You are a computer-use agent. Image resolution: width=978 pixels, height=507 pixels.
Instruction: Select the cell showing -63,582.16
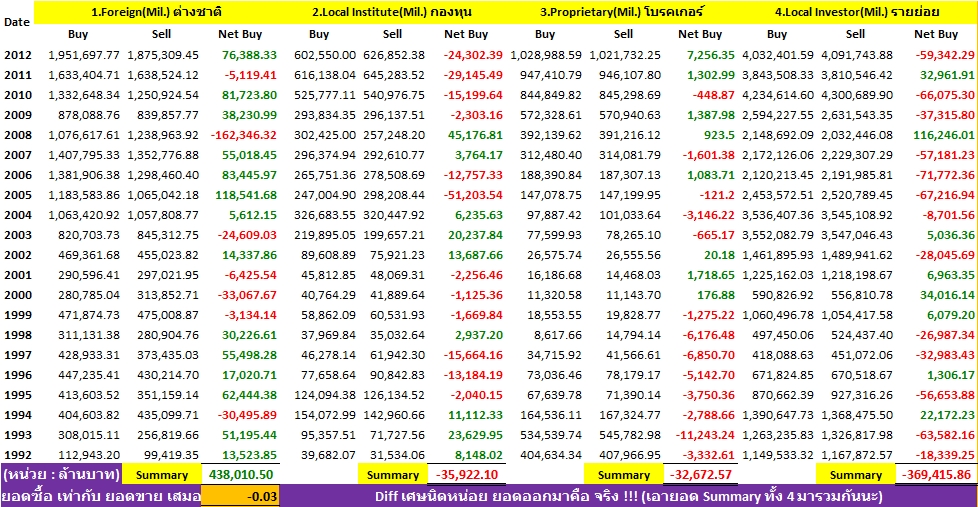tap(944, 435)
